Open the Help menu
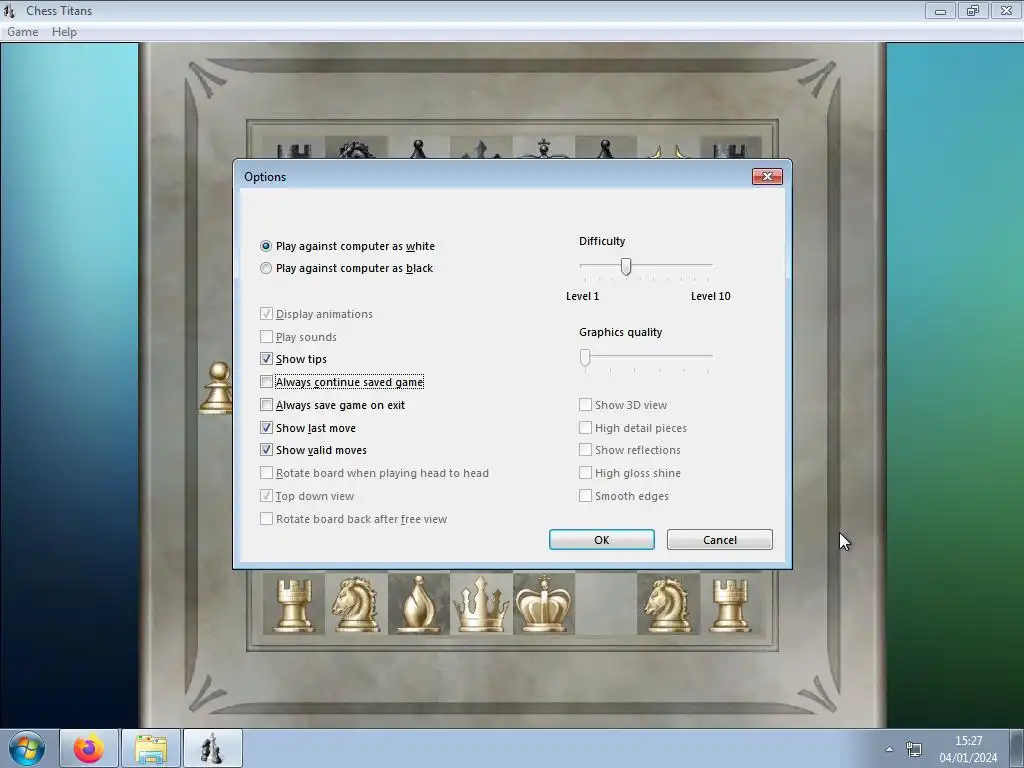The image size is (1024, 768). (64, 32)
